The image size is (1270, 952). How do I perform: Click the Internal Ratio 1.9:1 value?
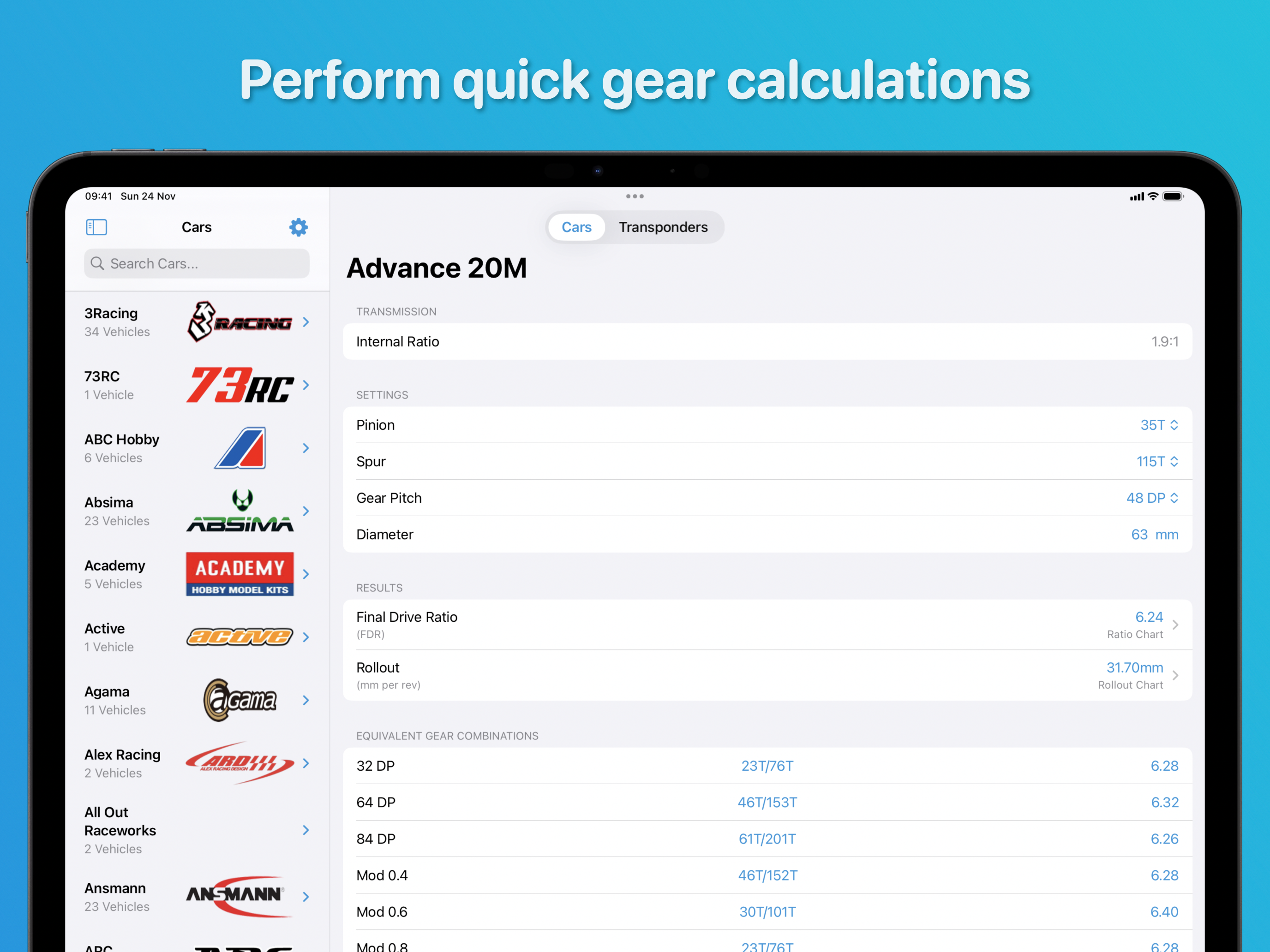(1164, 342)
